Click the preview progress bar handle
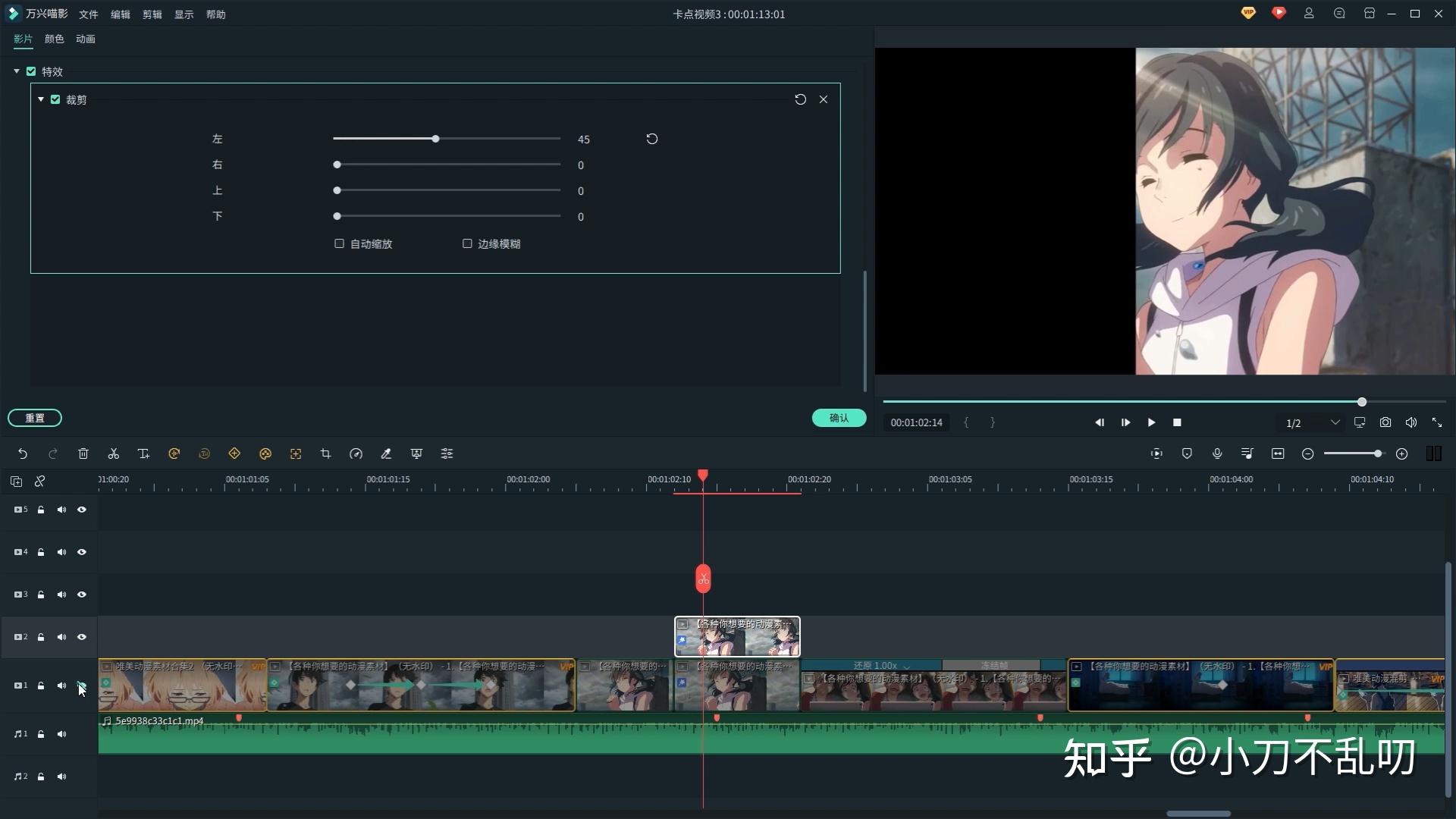Viewport: 1456px width, 819px height. tap(1362, 402)
